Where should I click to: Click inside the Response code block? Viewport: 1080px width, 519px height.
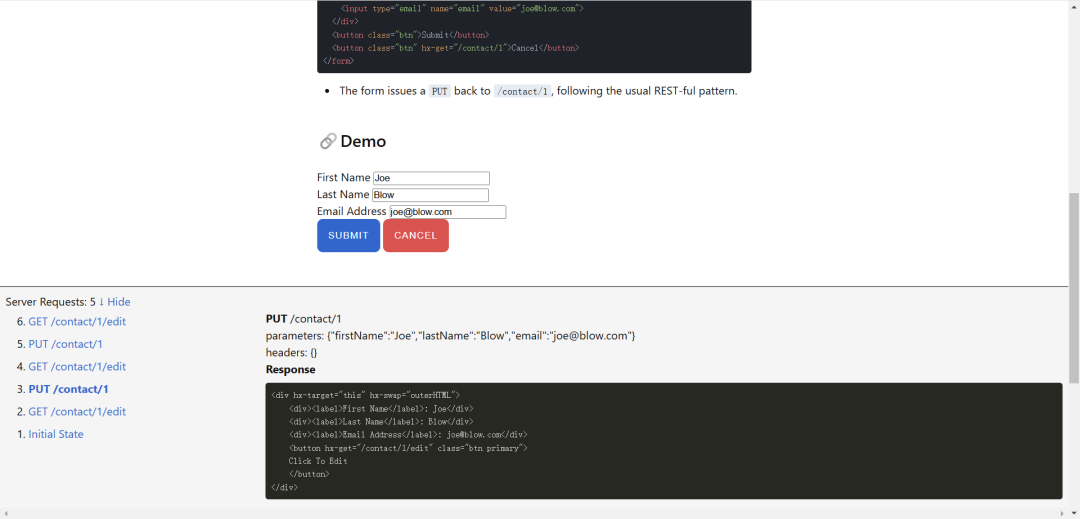663,440
